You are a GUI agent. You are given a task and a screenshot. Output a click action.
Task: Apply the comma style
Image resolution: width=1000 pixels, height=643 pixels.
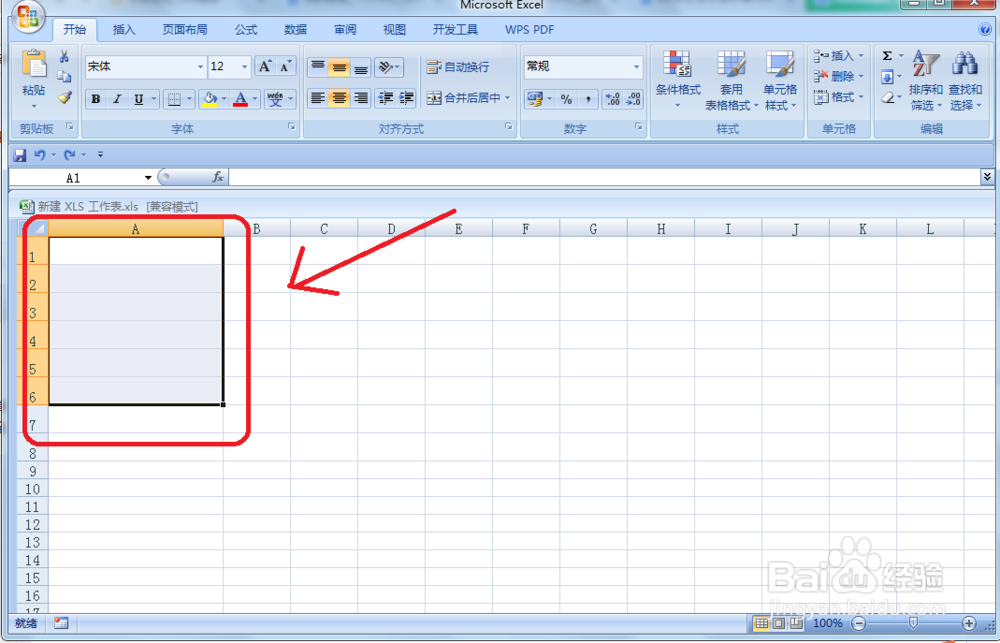587,99
